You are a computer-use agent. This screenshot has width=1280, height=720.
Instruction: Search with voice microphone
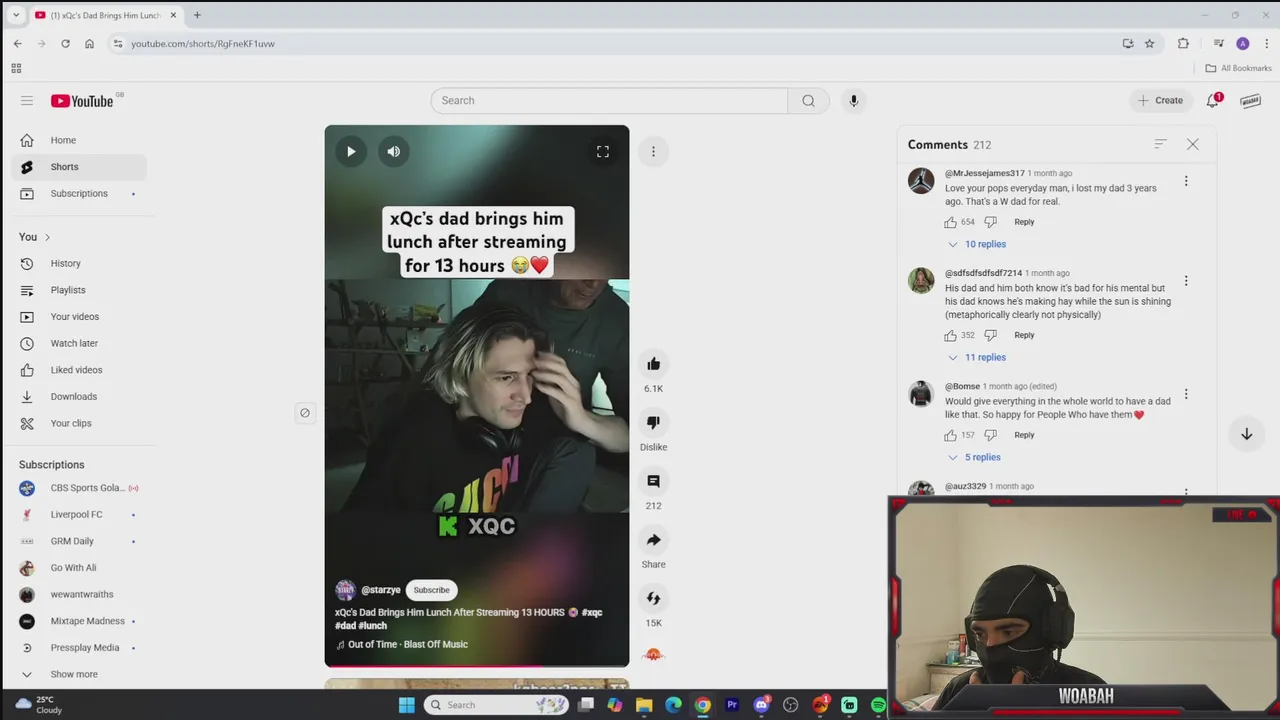click(x=853, y=100)
